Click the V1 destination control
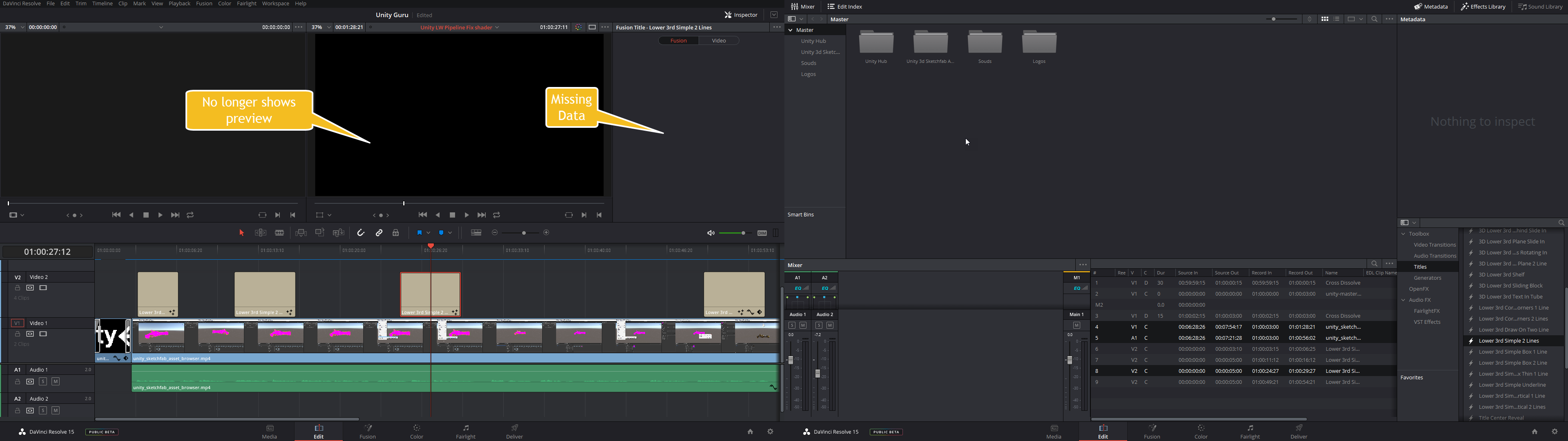This screenshot has width=1568, height=441. tap(17, 323)
